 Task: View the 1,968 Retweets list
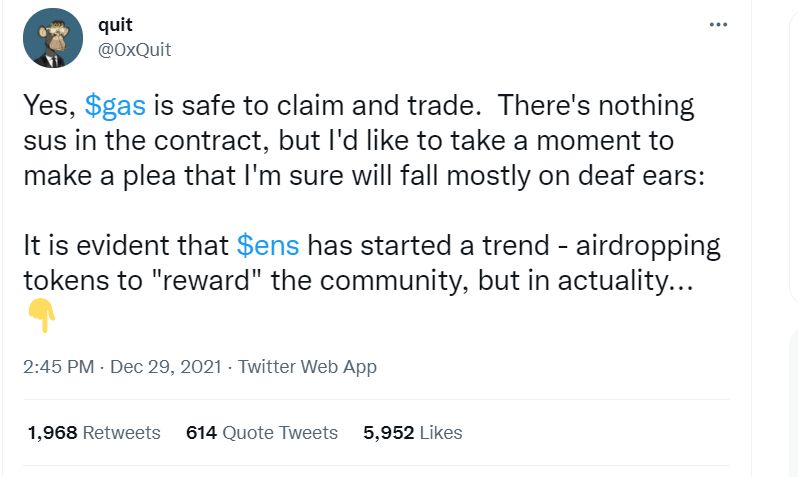pos(95,433)
